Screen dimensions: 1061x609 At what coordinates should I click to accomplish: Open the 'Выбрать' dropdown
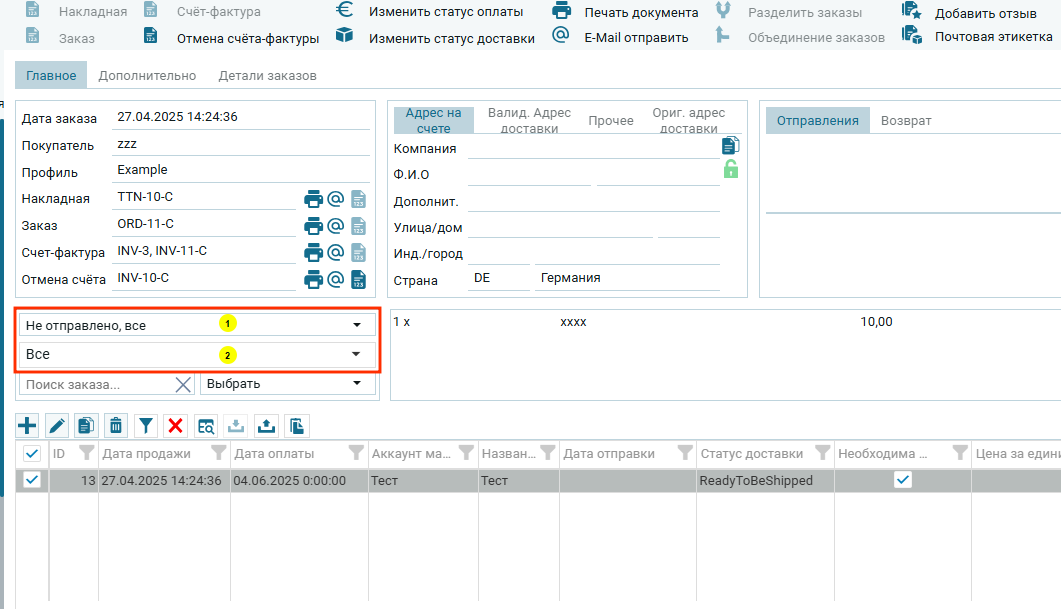pyautogui.click(x=357, y=384)
